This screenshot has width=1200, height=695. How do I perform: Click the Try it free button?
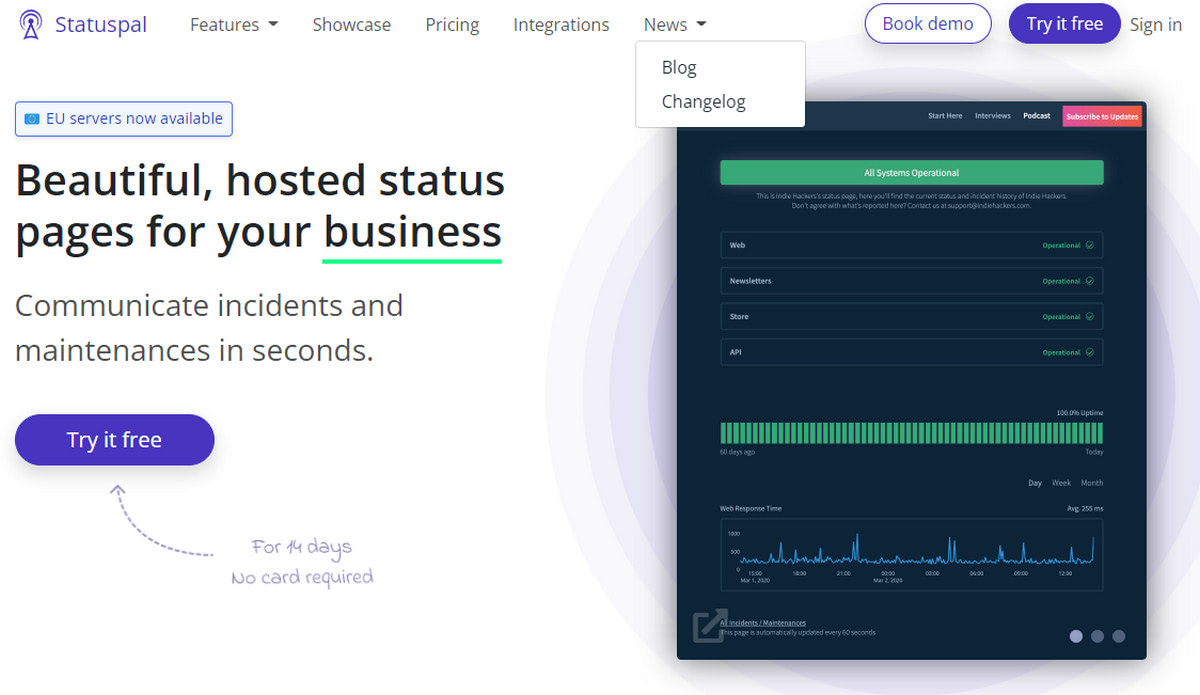coord(114,440)
